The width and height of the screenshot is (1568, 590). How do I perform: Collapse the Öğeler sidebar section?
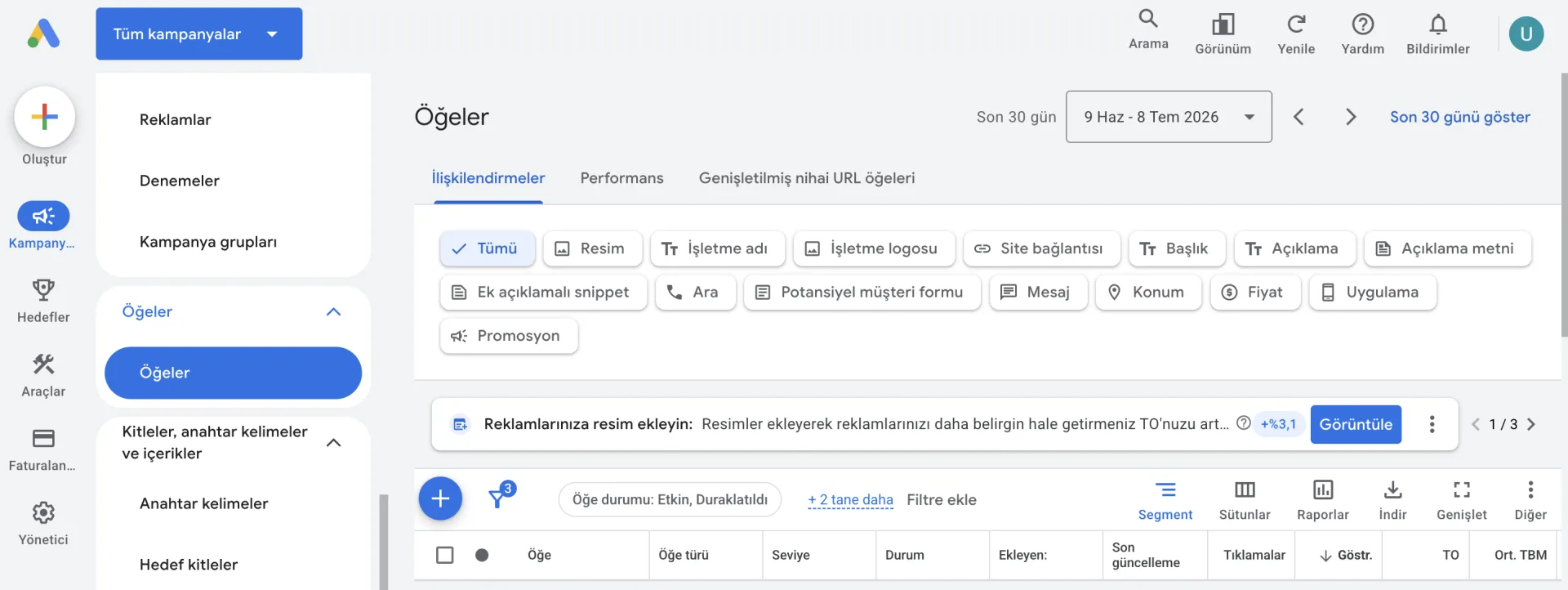(x=333, y=311)
